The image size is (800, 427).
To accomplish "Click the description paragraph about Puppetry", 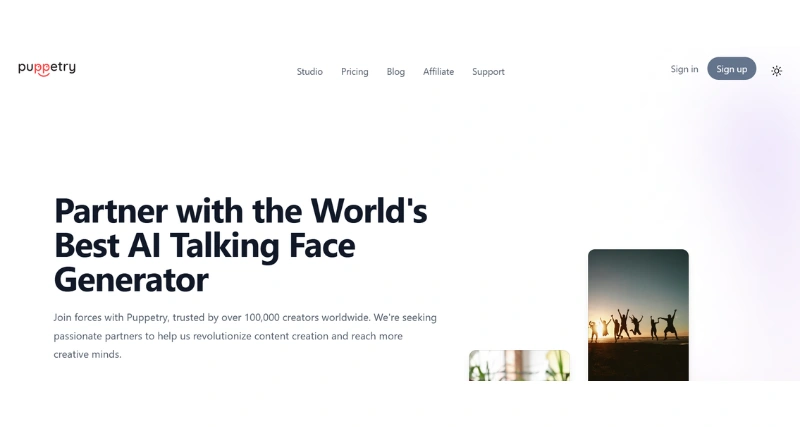I will tap(245, 336).
